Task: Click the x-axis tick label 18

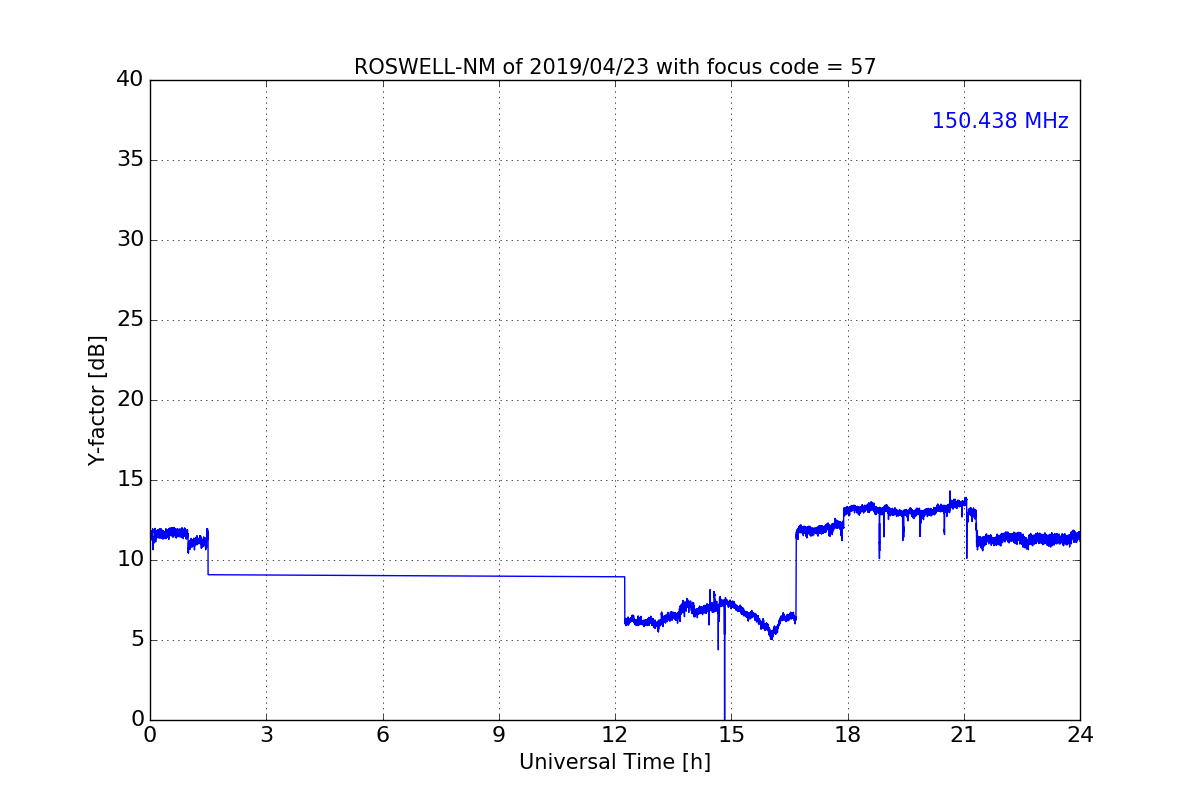Action: (848, 735)
